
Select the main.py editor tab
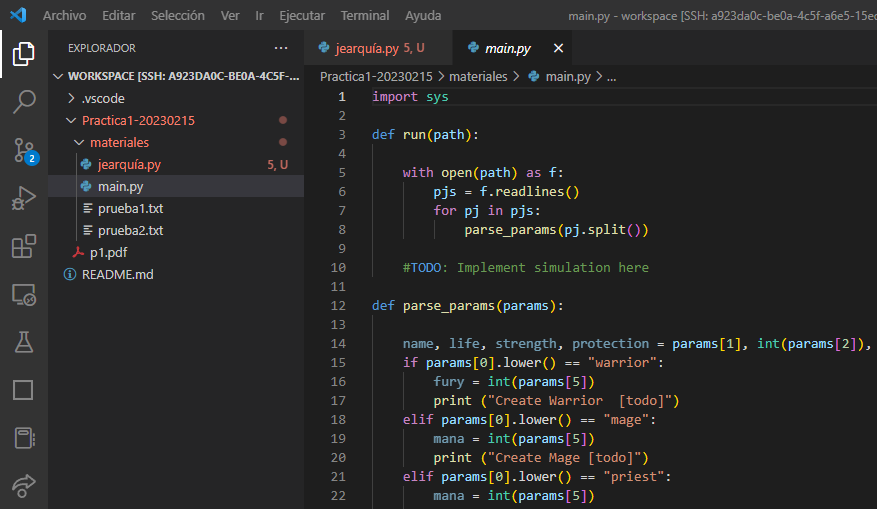pyautogui.click(x=512, y=48)
